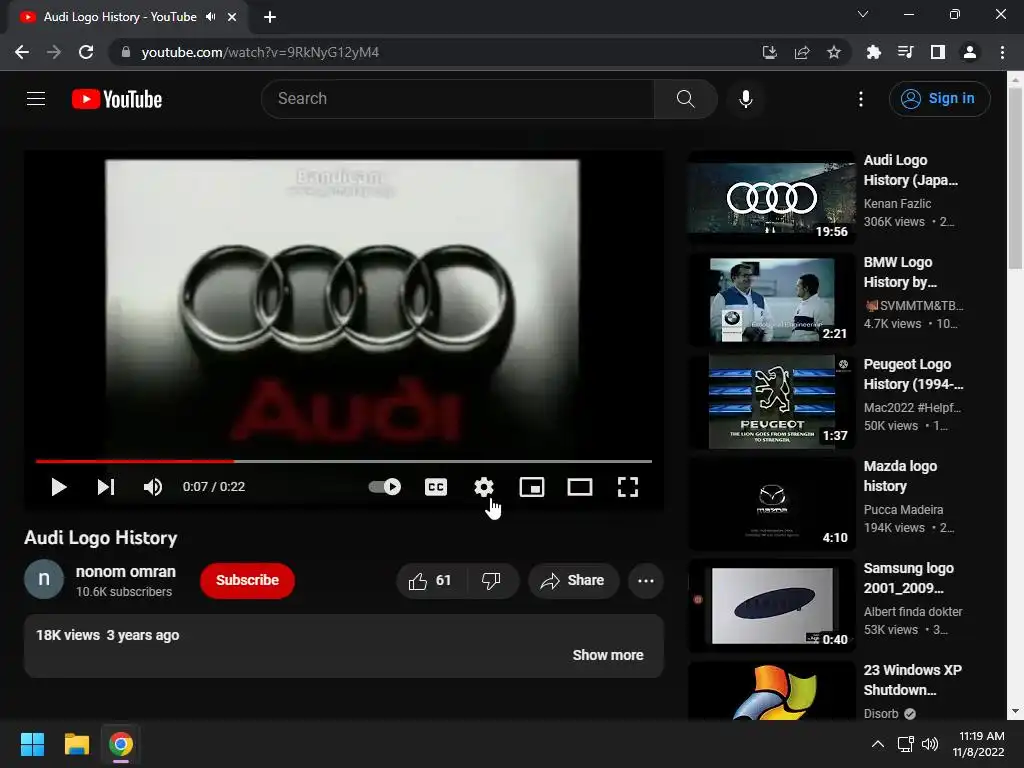Open Chrome profile icon
Image resolution: width=1024 pixels, height=768 pixels.
tap(970, 52)
